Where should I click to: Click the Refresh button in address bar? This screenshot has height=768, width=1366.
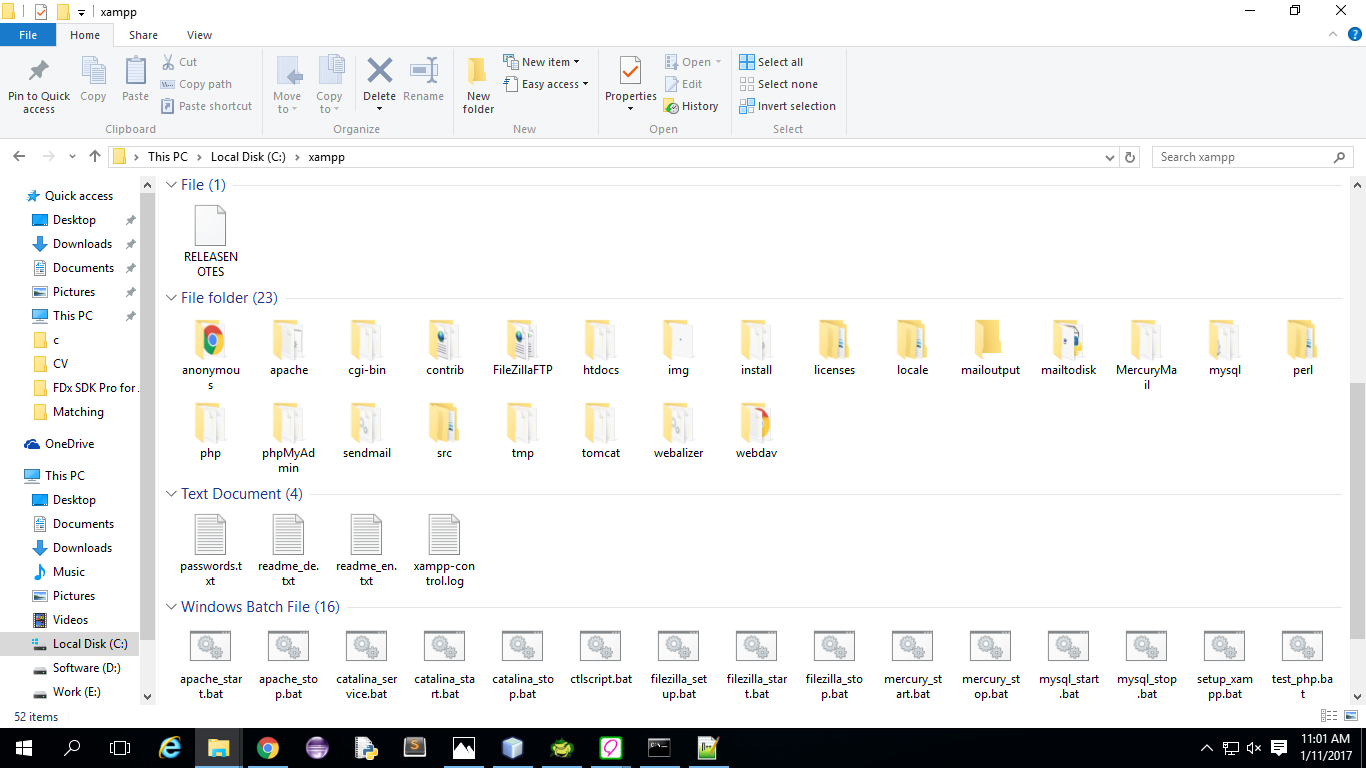(1130, 157)
